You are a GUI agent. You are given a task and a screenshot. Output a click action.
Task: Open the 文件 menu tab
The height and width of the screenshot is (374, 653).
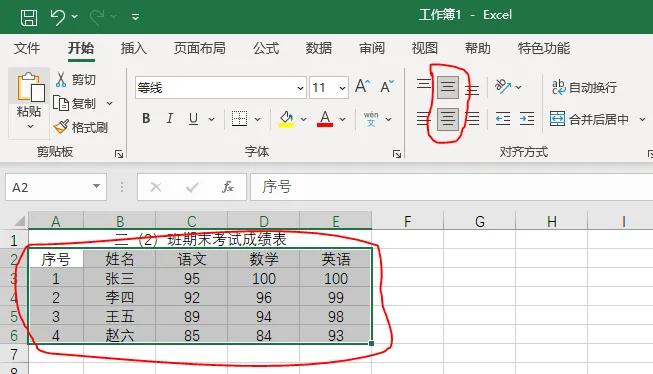27,48
